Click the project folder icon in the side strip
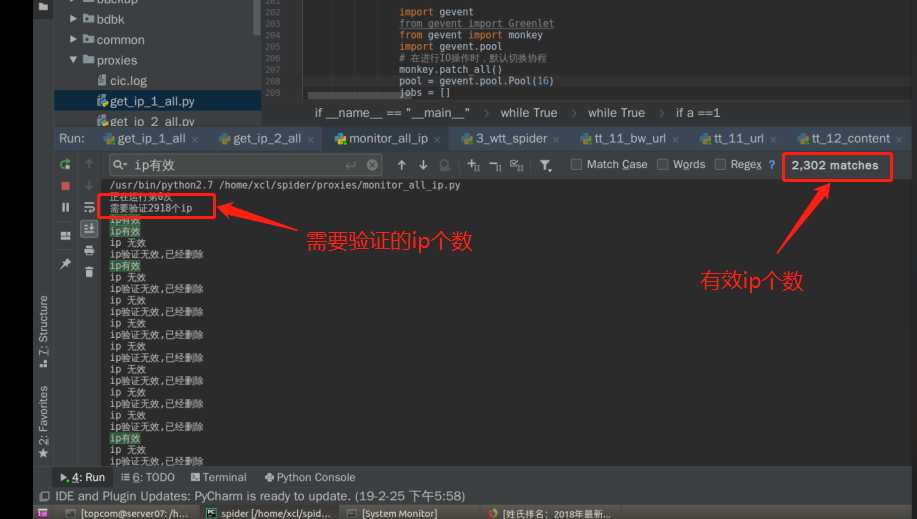 click(x=43, y=7)
